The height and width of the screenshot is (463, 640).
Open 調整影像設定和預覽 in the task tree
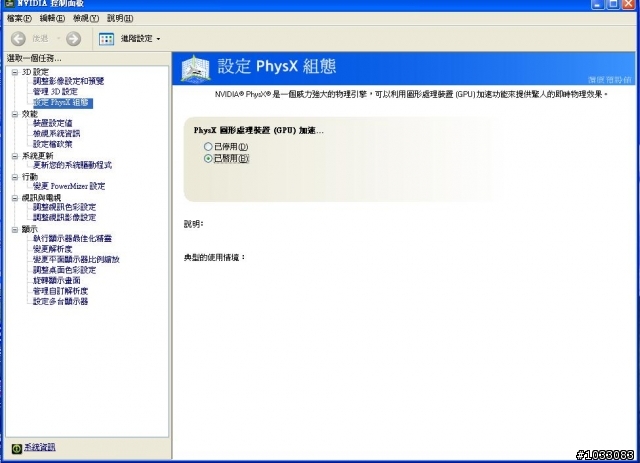(x=69, y=81)
